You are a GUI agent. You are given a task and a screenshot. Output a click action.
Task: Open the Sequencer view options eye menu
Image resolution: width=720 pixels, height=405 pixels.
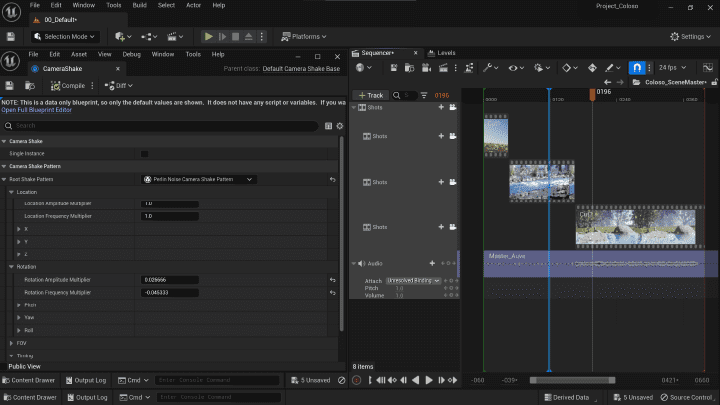[516, 68]
